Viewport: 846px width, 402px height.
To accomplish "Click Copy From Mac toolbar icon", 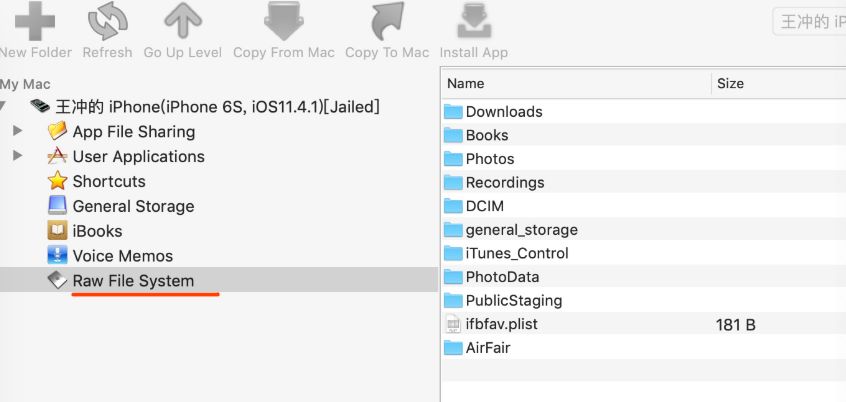I will 283,22.
